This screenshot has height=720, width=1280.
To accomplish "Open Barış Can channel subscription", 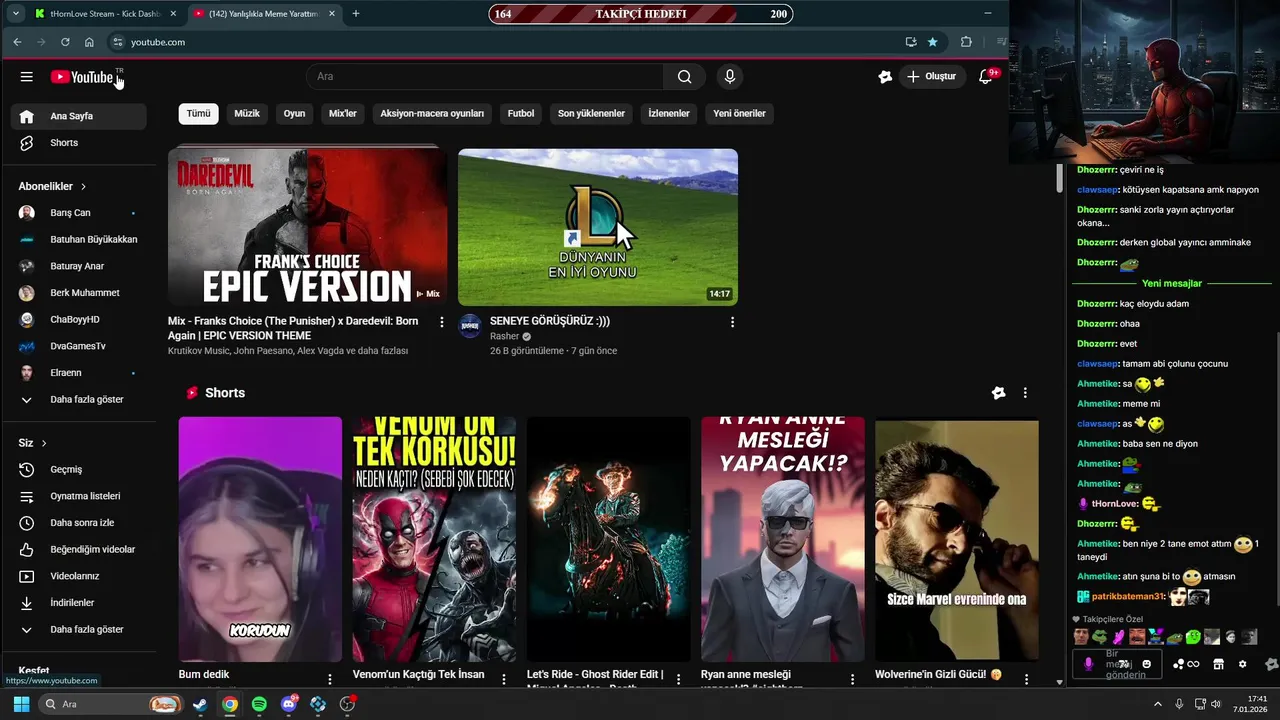I will point(79,213).
